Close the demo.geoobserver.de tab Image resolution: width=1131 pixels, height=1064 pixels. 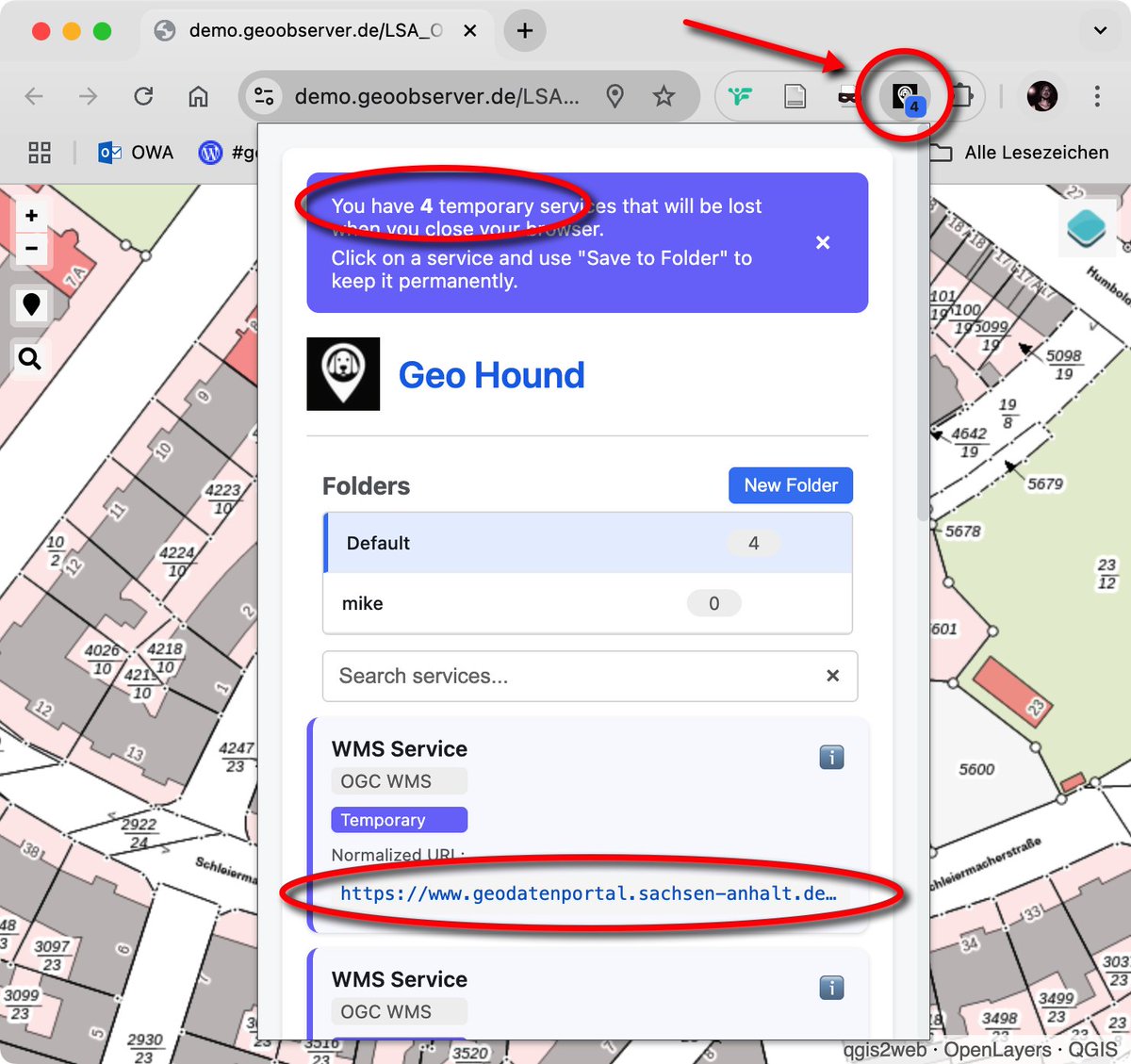(x=470, y=31)
